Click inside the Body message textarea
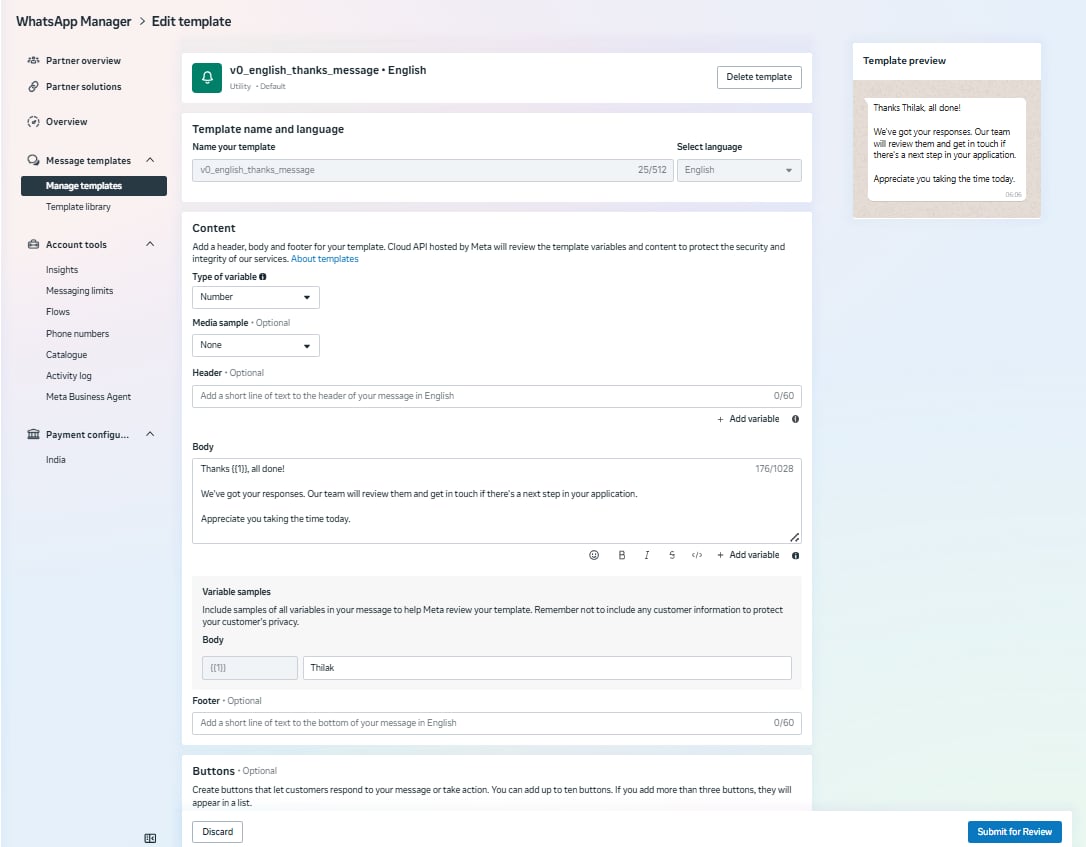Viewport: 1086px width, 847px height. click(x=497, y=501)
